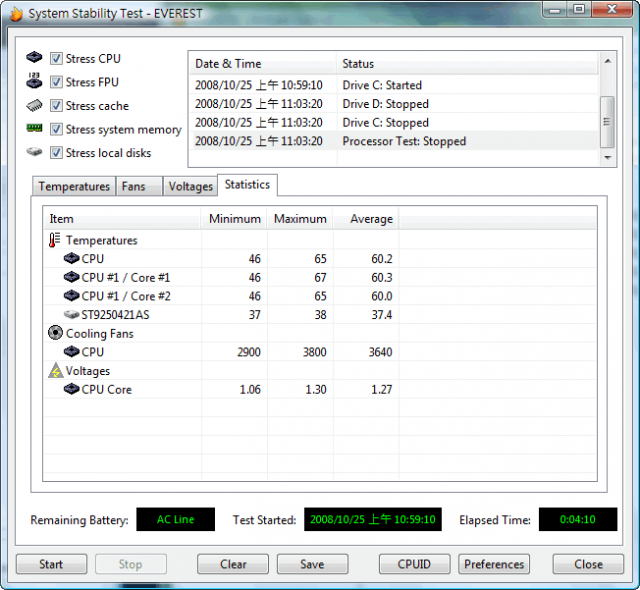
Task: Click the Test Started time display
Action: (x=373, y=519)
